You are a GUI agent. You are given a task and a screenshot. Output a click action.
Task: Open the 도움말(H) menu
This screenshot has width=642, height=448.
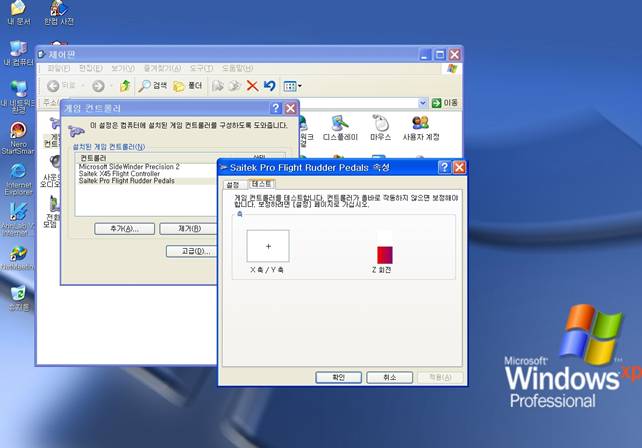pyautogui.click(x=237, y=68)
